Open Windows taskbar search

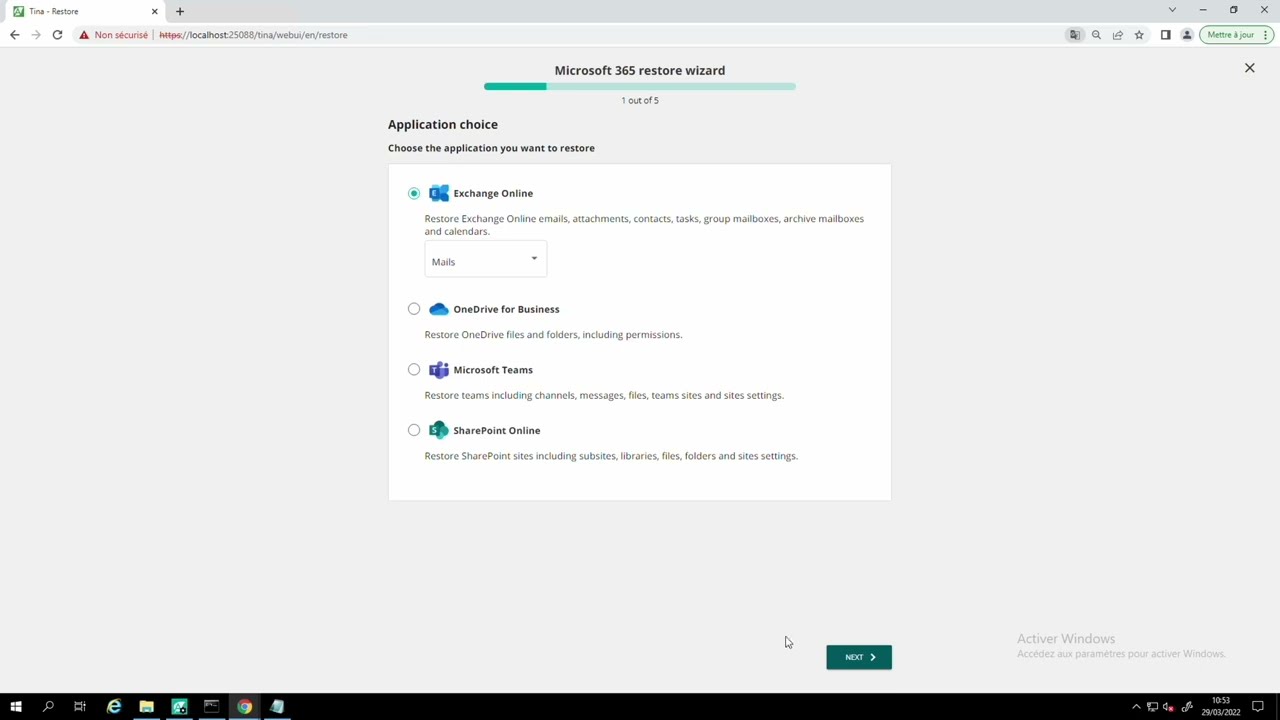48,707
